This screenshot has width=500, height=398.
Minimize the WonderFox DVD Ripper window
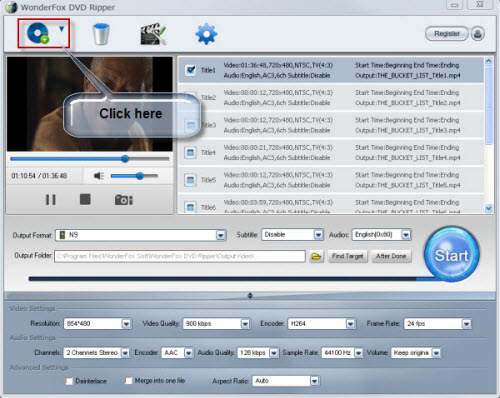click(454, 5)
